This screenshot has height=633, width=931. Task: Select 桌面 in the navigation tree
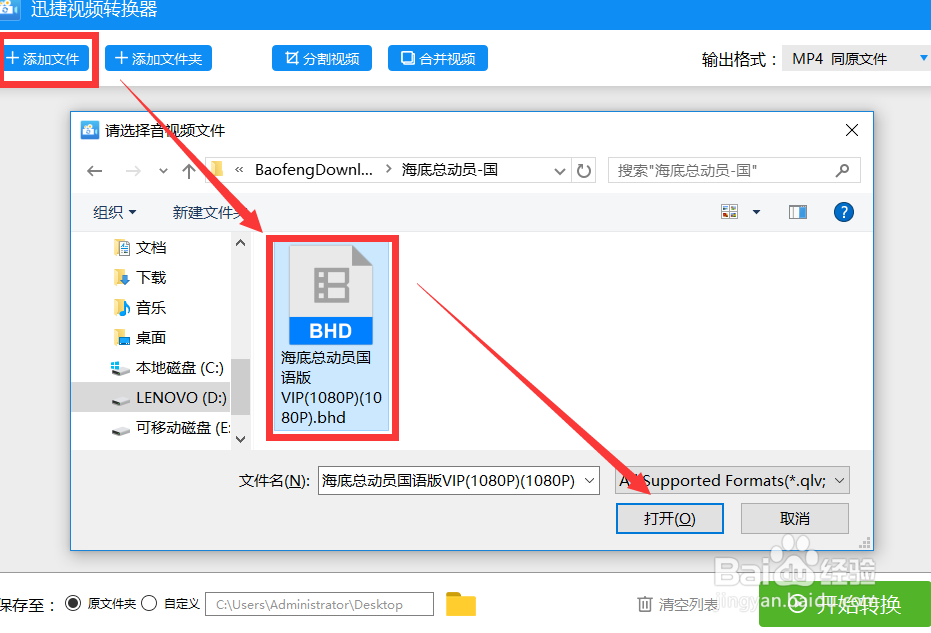point(151,337)
